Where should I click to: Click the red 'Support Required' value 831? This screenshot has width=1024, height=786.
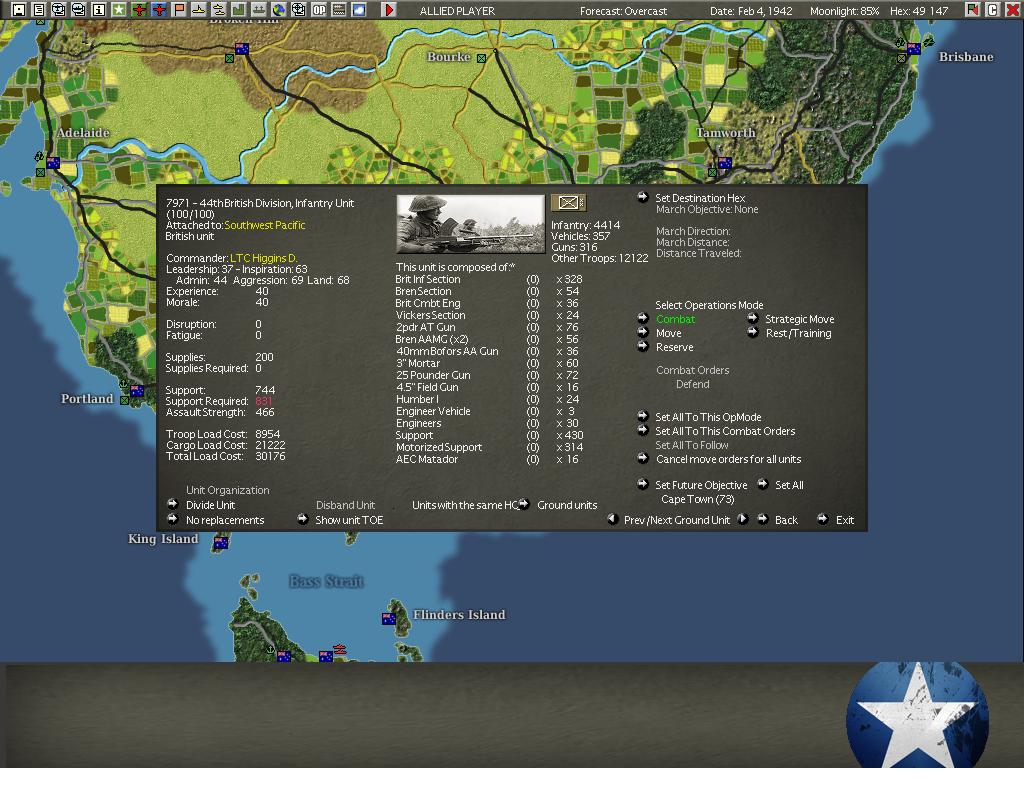264,401
